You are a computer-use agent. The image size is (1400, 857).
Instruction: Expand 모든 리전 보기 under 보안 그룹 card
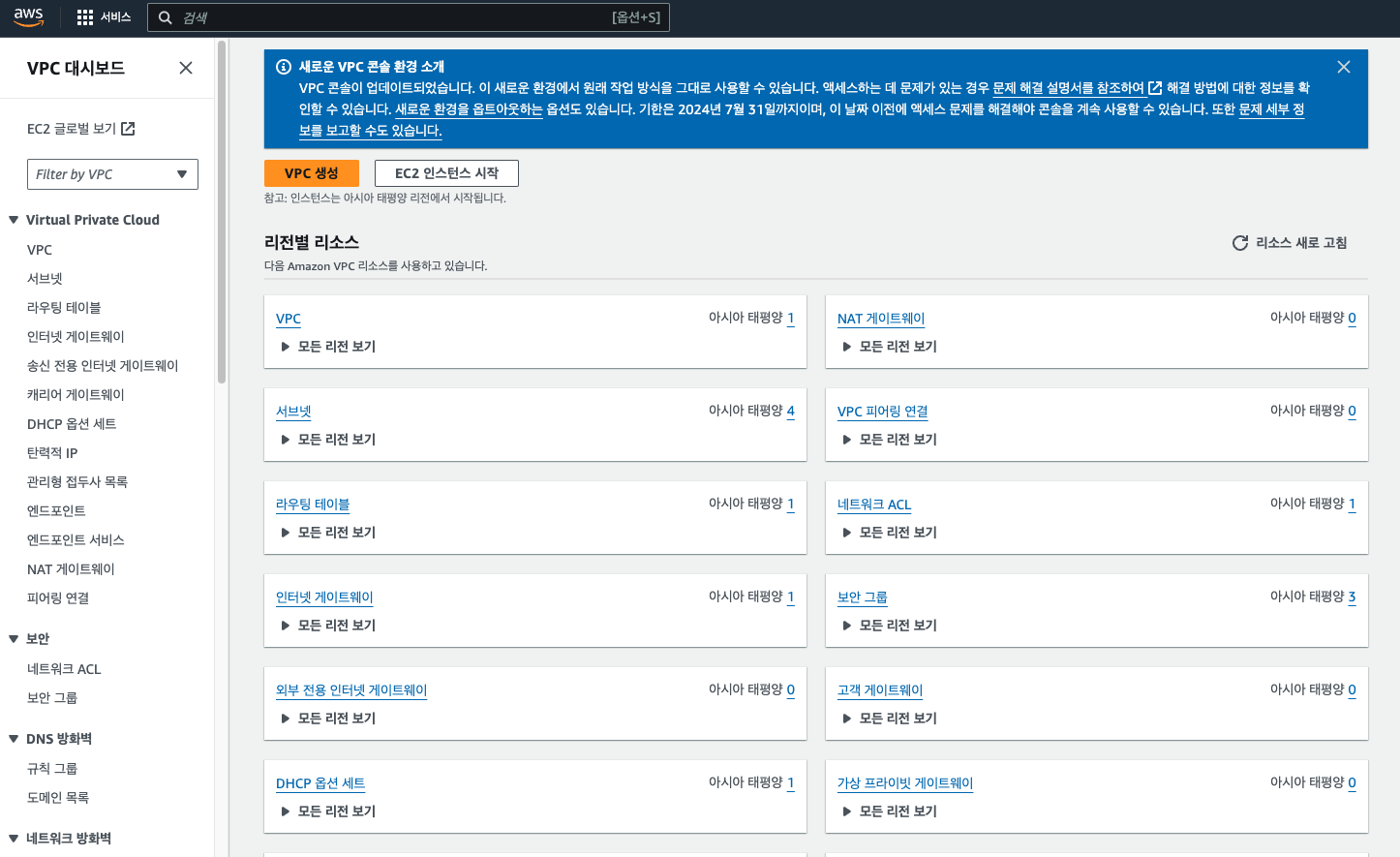click(x=890, y=626)
